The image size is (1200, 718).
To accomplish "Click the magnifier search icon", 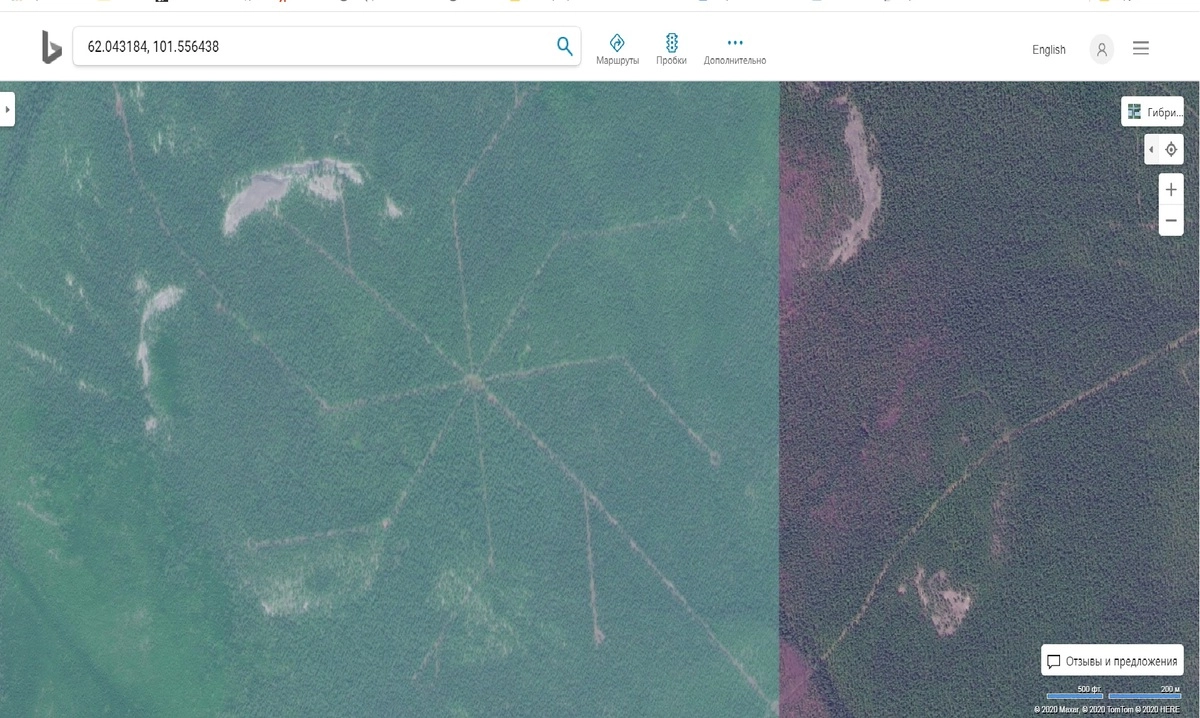I will (x=564, y=46).
